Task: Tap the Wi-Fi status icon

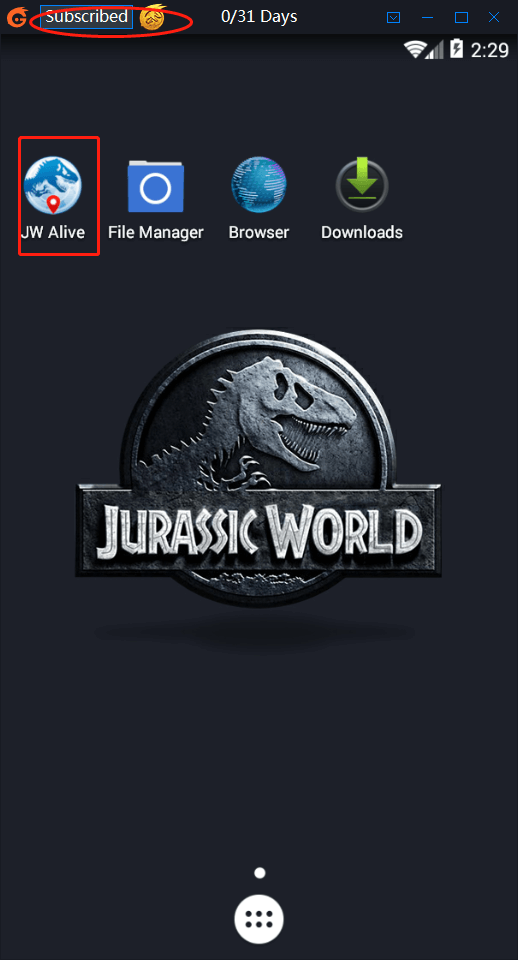Action: coord(415,49)
